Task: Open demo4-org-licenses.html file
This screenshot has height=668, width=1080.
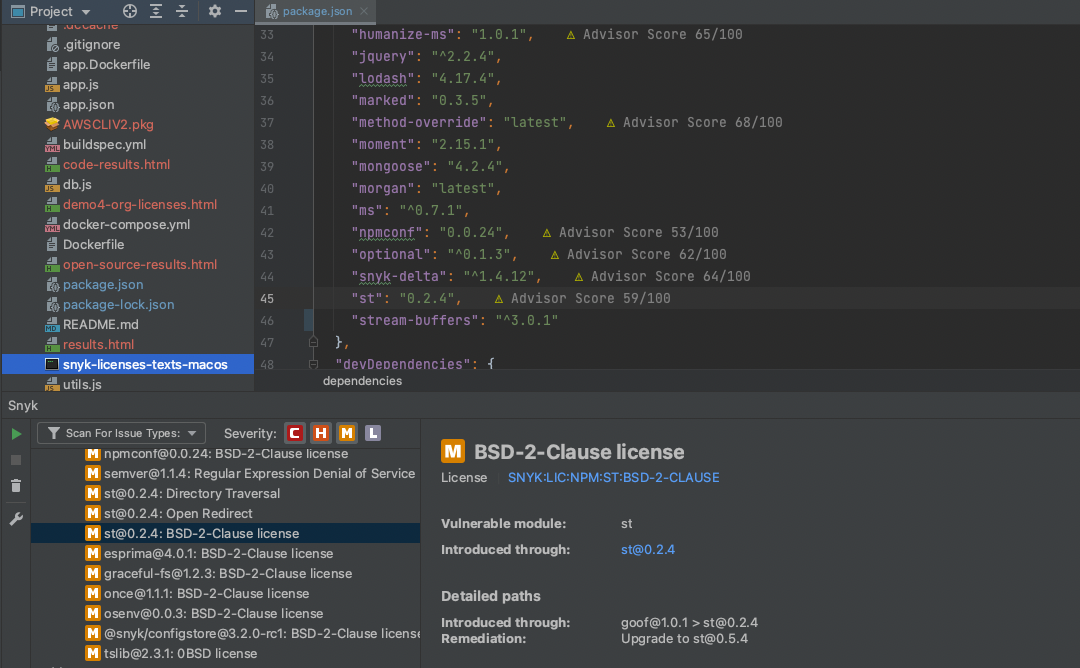Action: (x=140, y=205)
